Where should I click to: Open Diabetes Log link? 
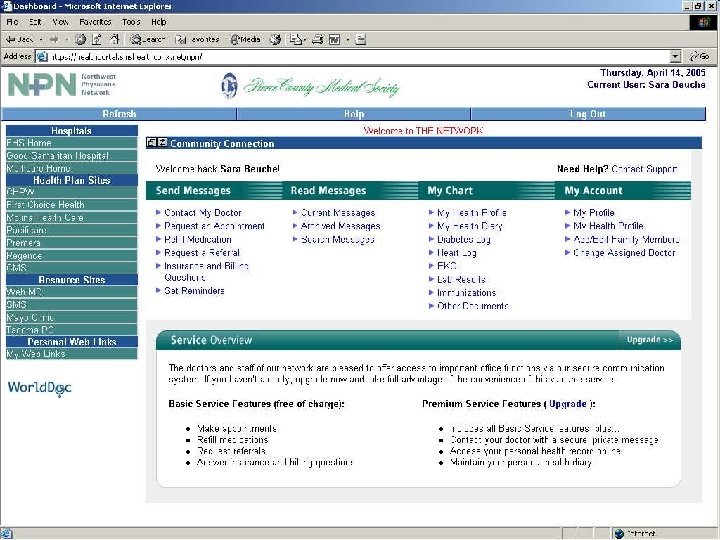[x=463, y=239]
